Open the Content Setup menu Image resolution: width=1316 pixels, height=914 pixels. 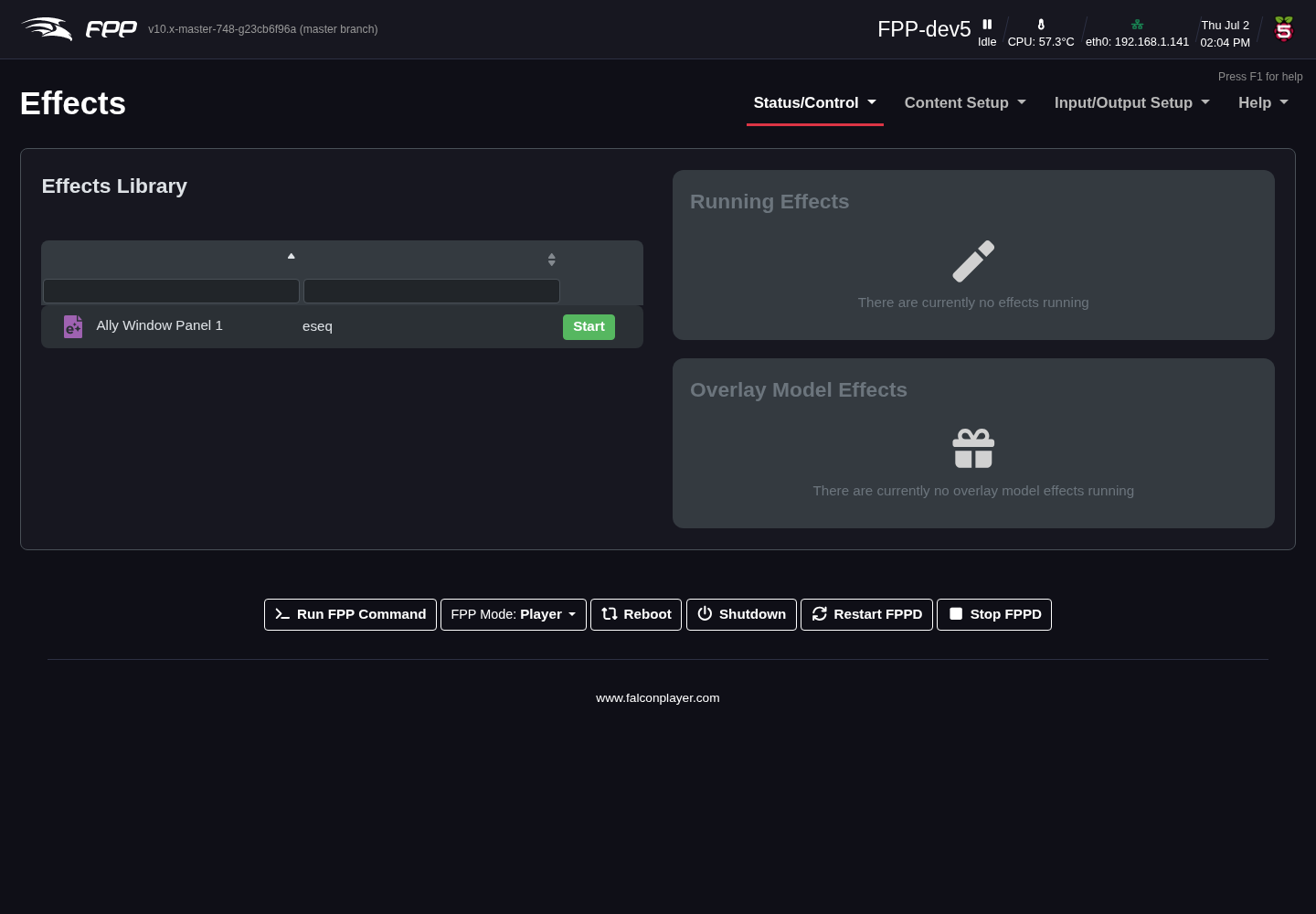pyautogui.click(x=965, y=103)
